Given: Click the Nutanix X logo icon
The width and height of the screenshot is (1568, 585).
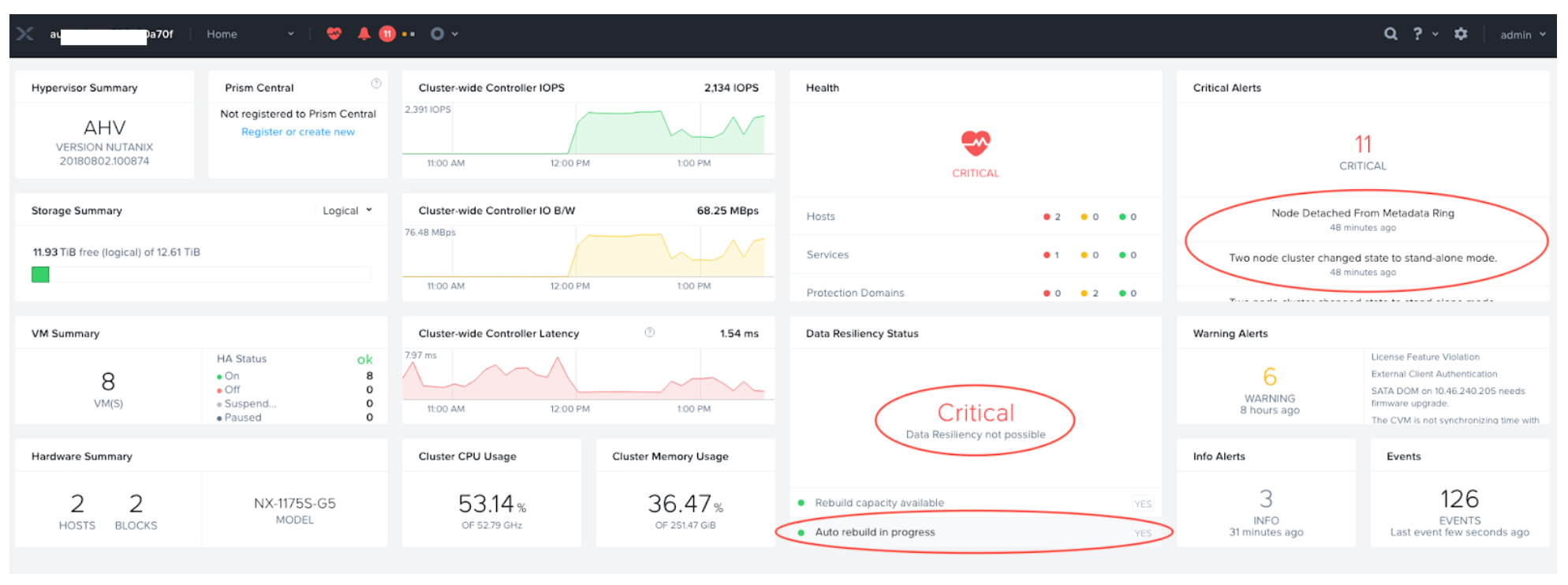Looking at the screenshot, I should (x=25, y=34).
